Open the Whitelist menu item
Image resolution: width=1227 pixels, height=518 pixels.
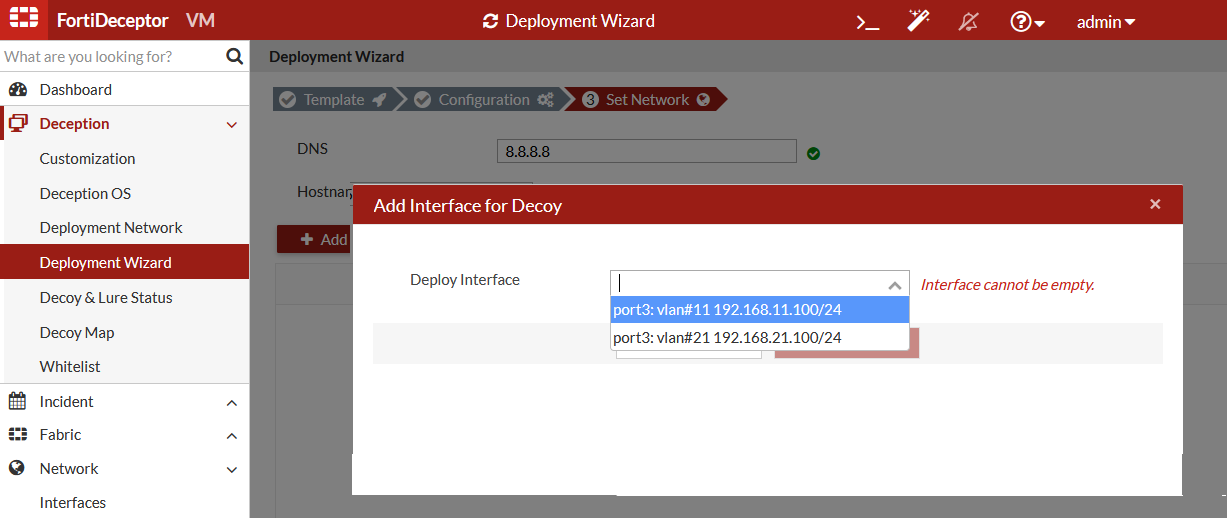tap(70, 367)
